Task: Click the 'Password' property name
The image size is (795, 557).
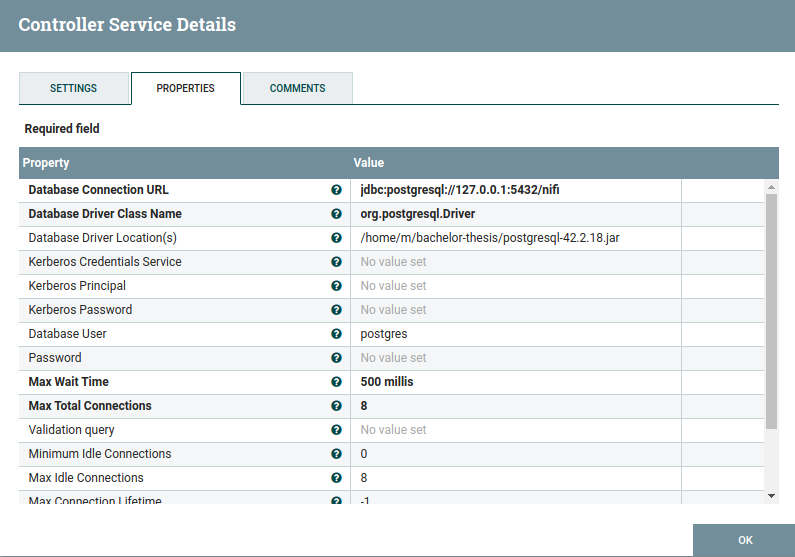Action: [x=55, y=358]
